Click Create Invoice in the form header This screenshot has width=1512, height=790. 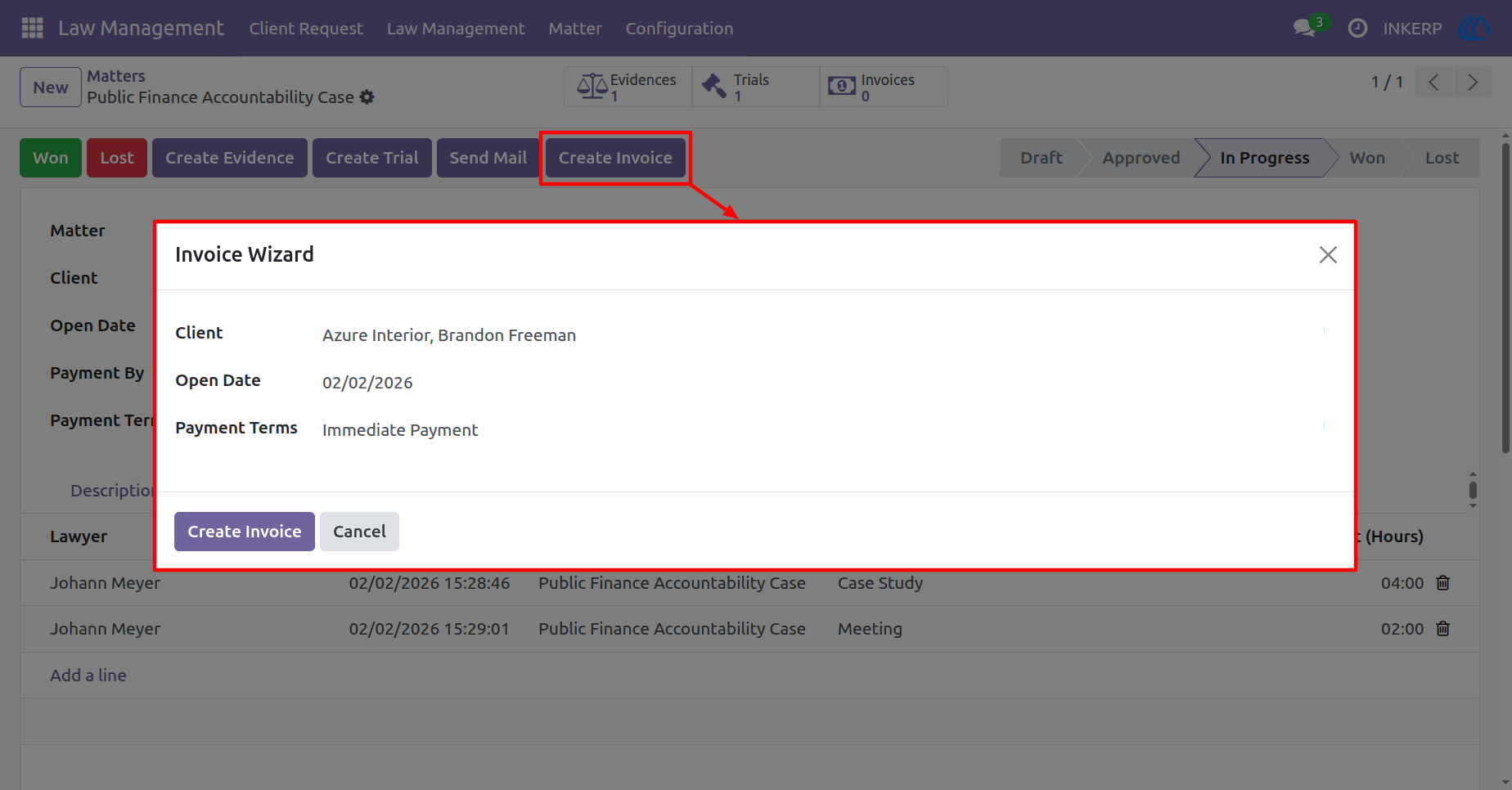point(615,158)
